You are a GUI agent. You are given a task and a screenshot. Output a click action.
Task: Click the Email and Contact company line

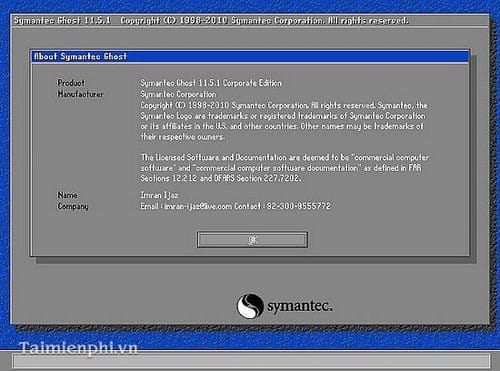coord(235,206)
